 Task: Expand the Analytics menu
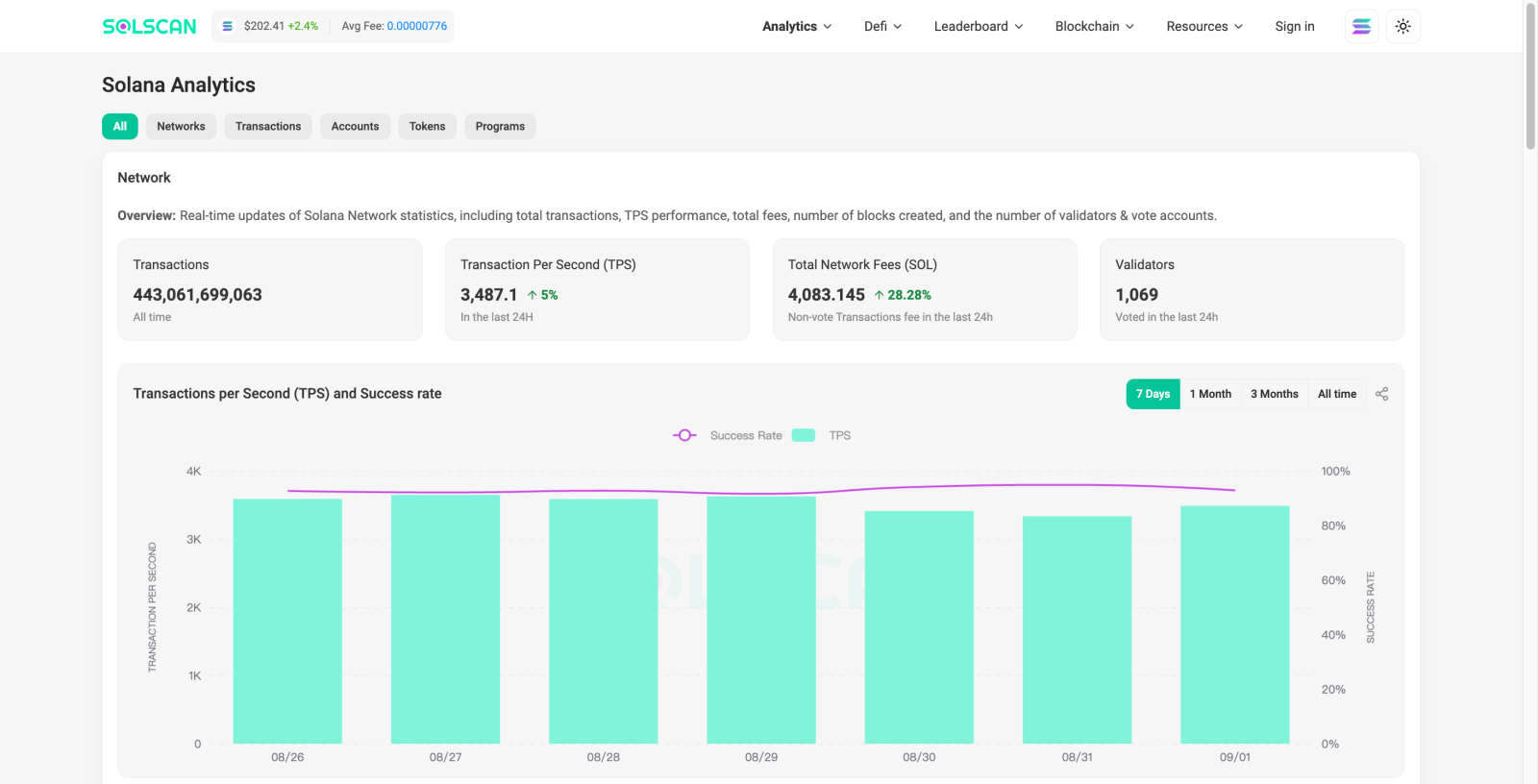pyautogui.click(x=797, y=26)
